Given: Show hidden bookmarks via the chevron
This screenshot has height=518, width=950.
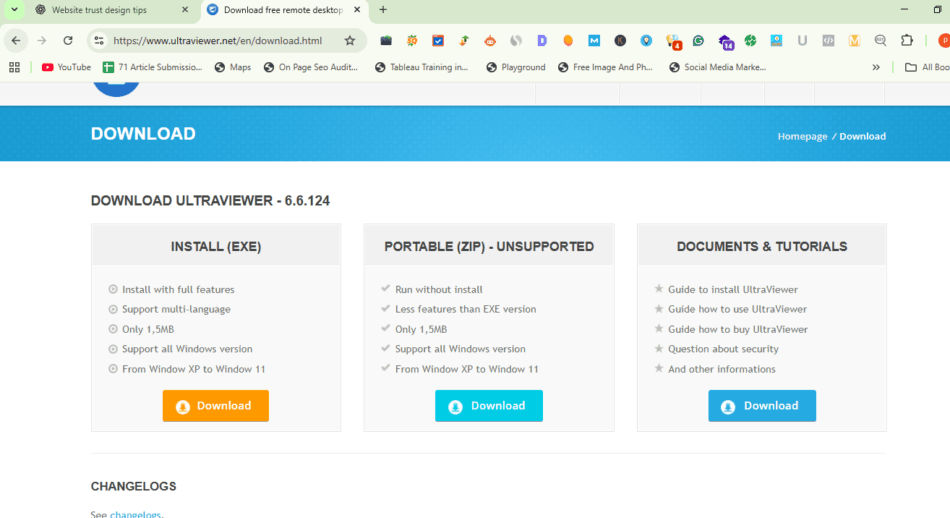Looking at the screenshot, I should pyautogui.click(x=876, y=67).
